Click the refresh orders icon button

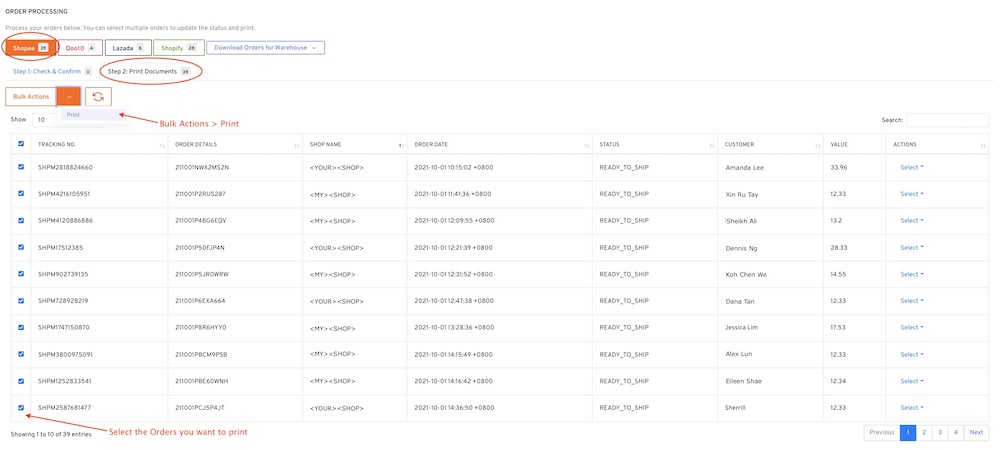pos(98,96)
